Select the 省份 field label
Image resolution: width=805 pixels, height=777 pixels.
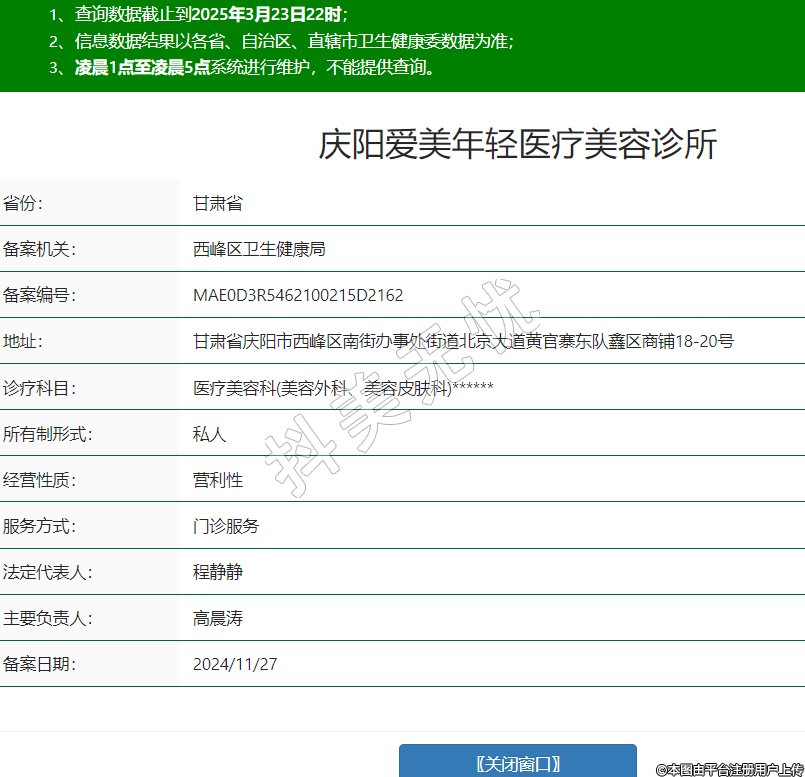[x=24, y=204]
